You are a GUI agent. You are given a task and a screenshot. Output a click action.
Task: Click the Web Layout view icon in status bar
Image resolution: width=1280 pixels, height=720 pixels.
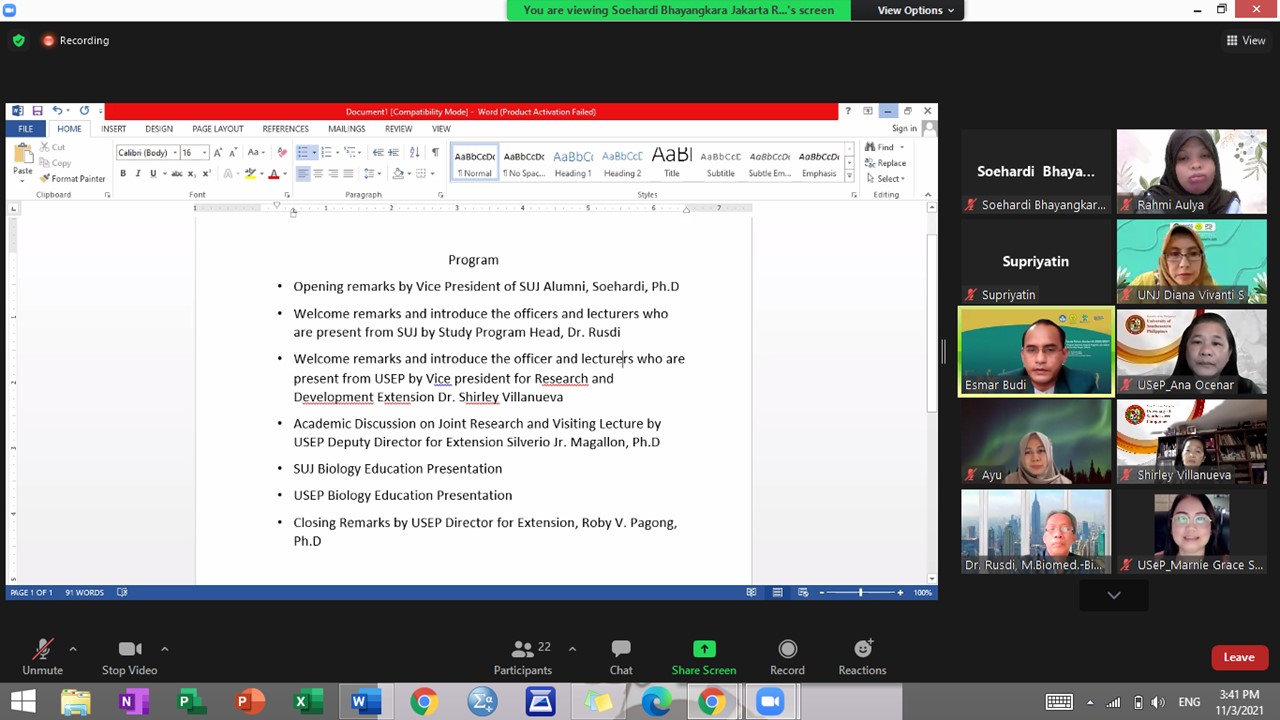[x=803, y=592]
